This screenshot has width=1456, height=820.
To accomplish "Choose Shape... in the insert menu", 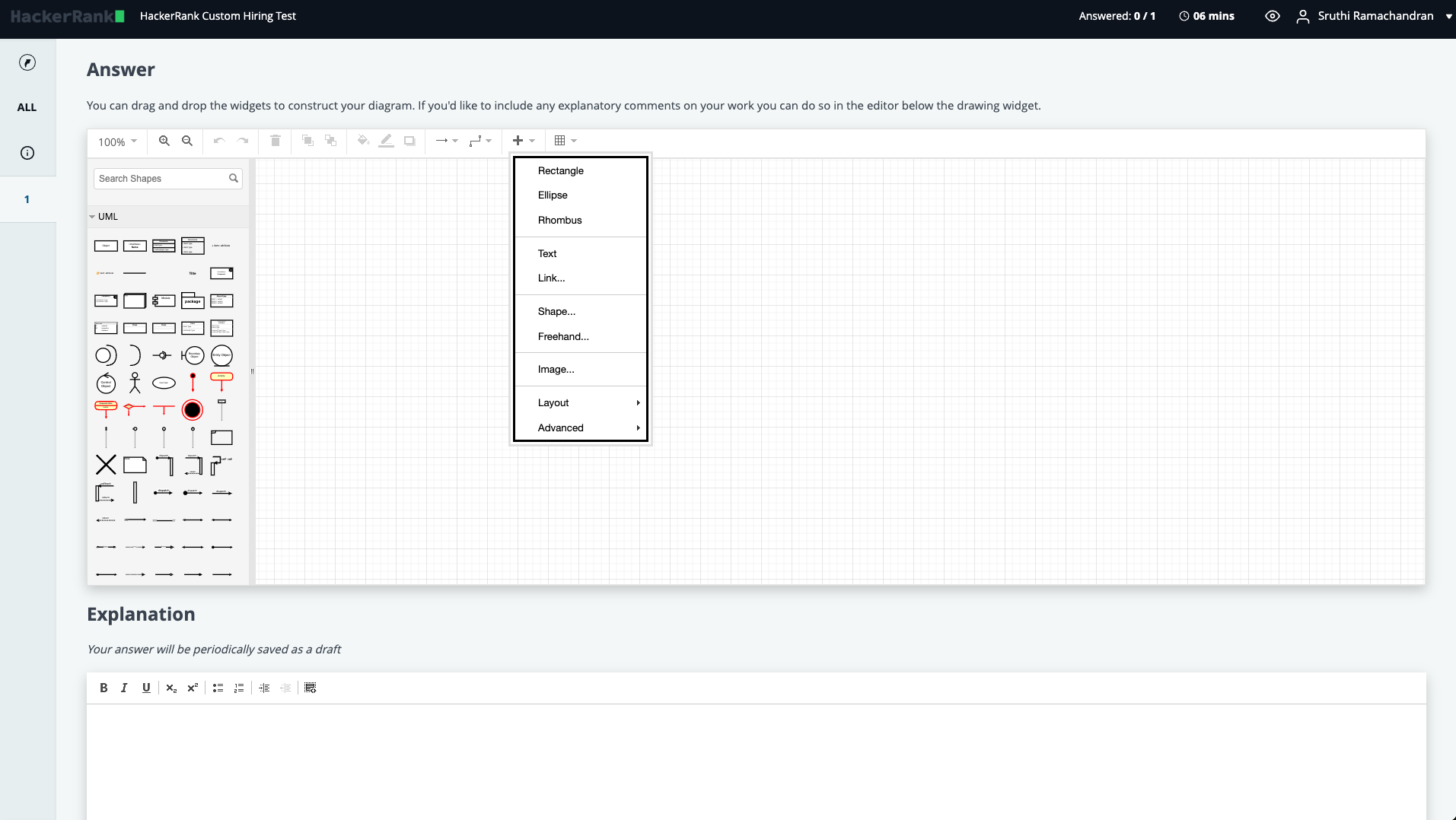I will [x=581, y=312].
